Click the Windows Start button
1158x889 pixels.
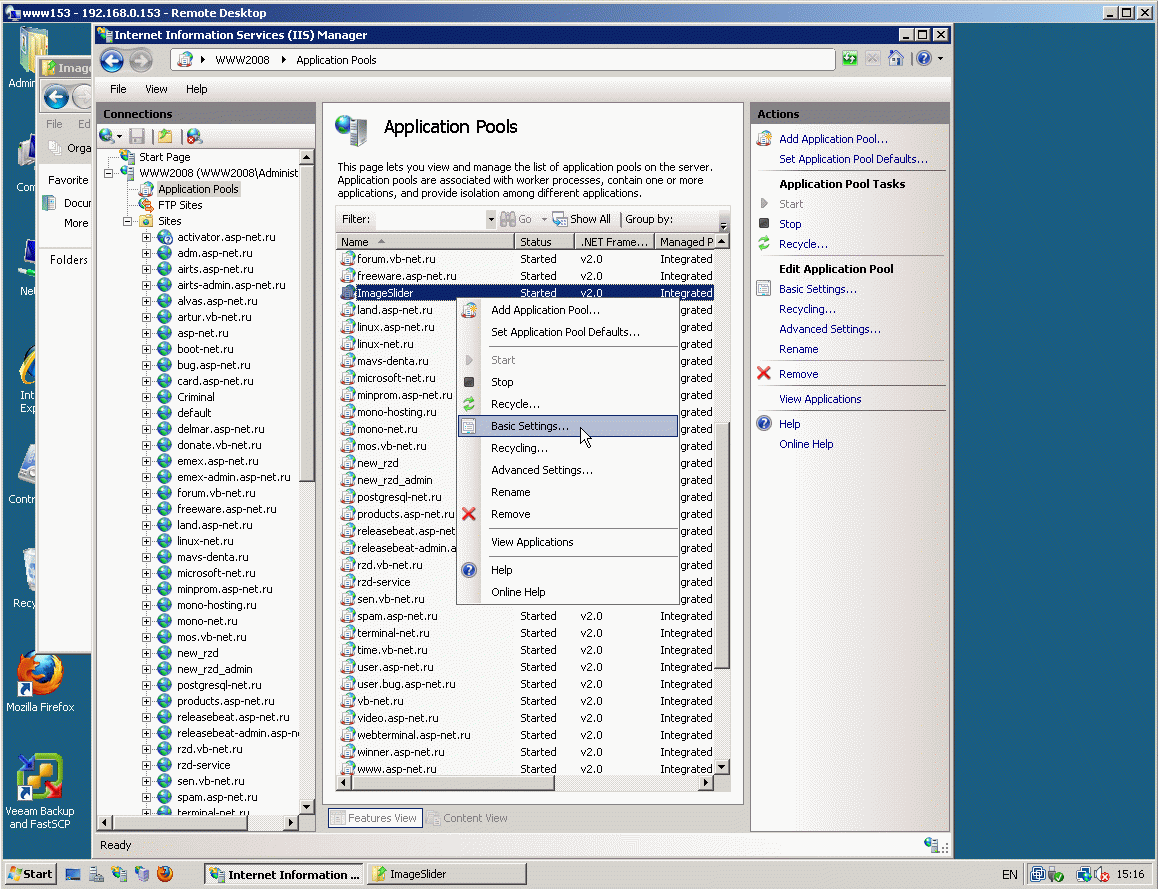30,874
